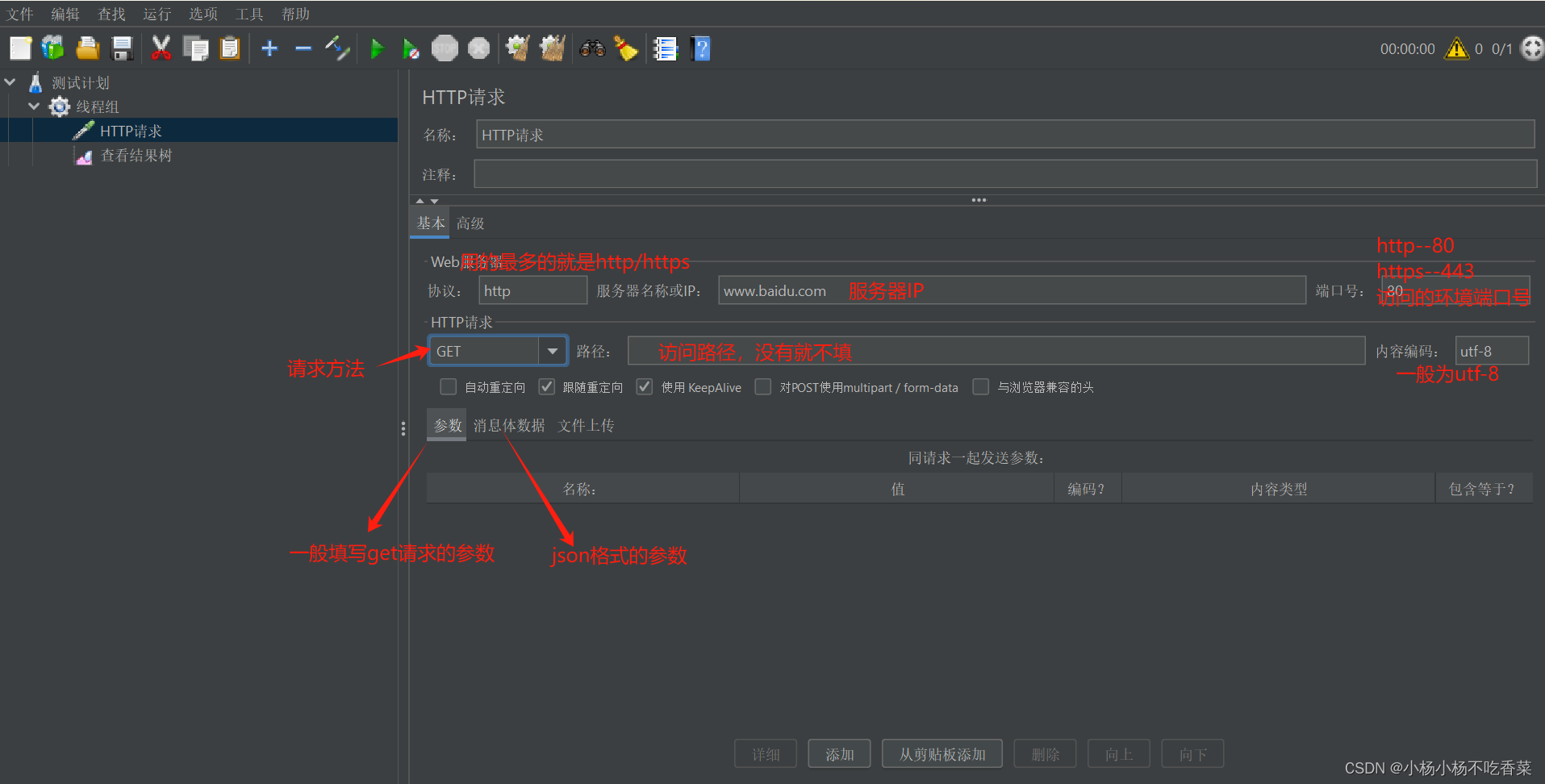Click the 添加 button
1545x784 pixels.
pos(839,754)
